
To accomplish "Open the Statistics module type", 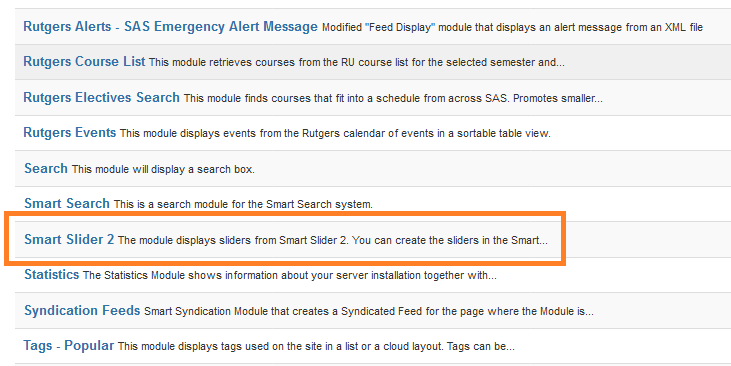I will (x=52, y=275).
